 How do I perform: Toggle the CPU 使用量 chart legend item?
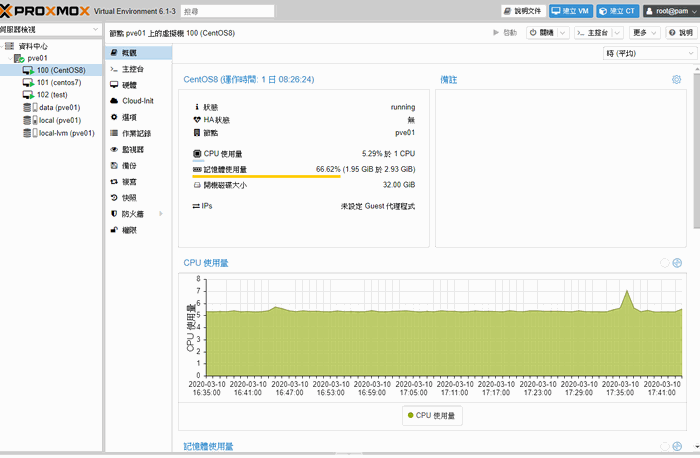(432, 416)
